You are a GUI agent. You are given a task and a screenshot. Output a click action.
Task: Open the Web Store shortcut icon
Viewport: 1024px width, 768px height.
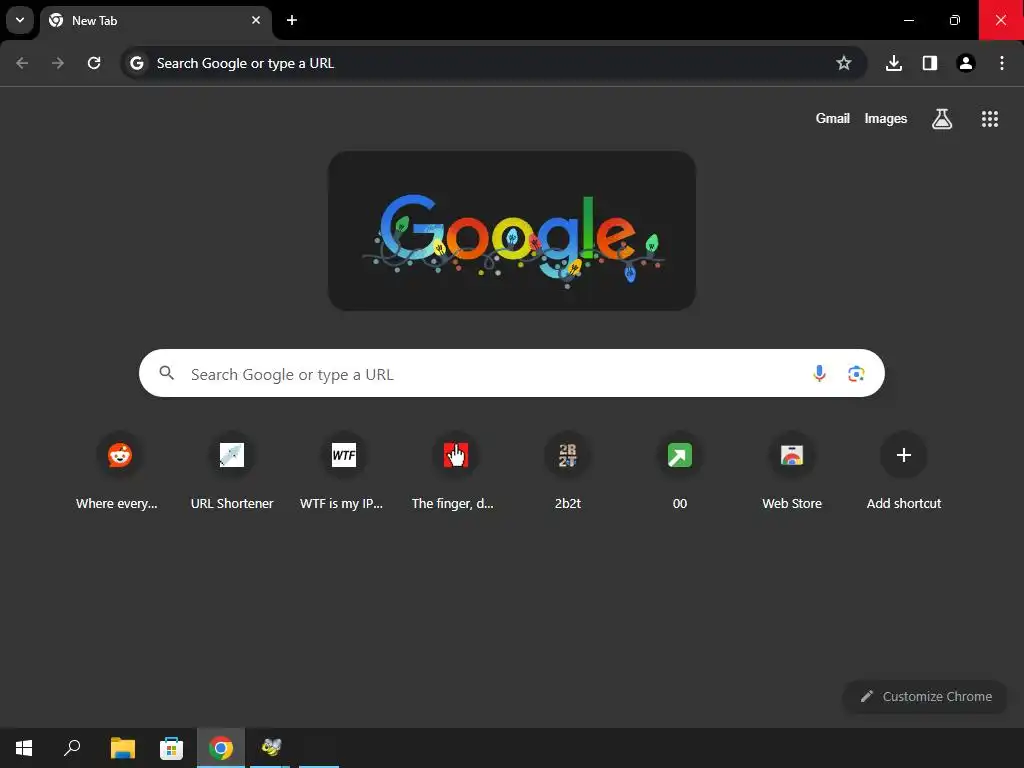pyautogui.click(x=792, y=455)
